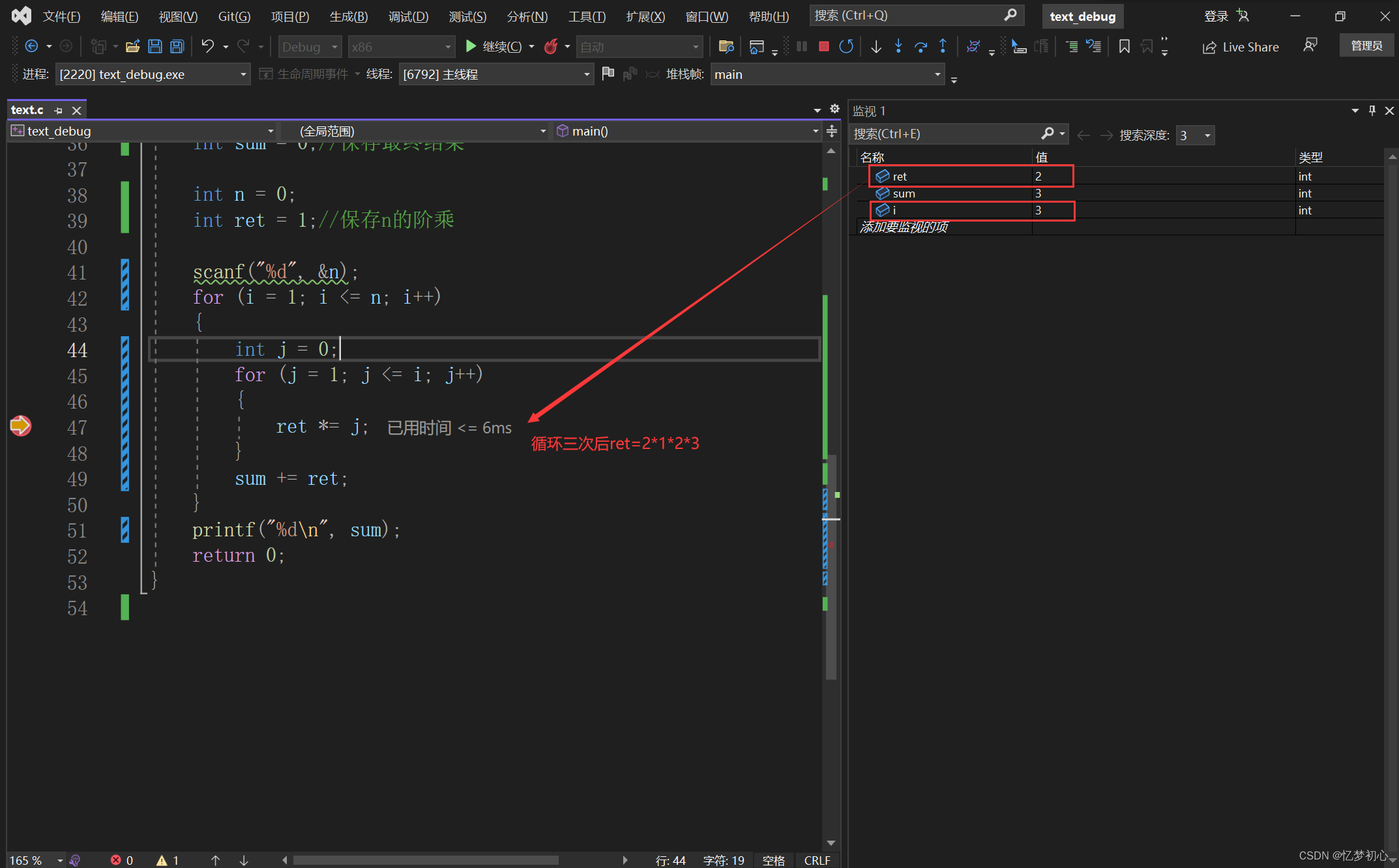Open the main() member dropdown

pyautogui.click(x=687, y=131)
